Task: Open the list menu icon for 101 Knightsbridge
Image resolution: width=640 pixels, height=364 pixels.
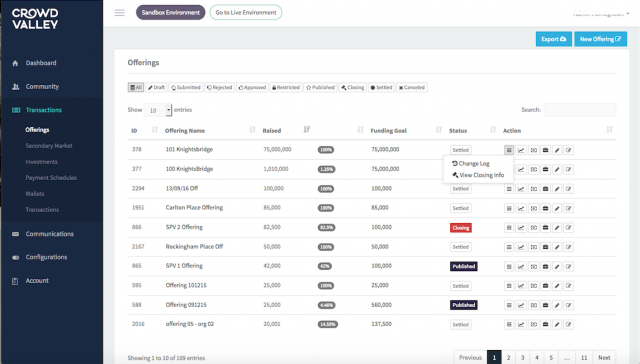Action: pyautogui.click(x=509, y=150)
